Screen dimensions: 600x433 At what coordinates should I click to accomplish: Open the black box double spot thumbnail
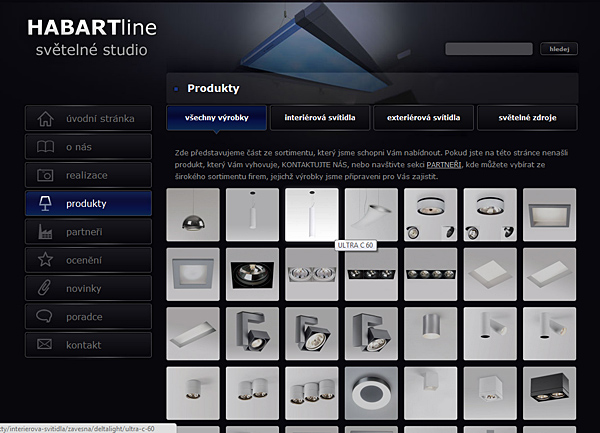coord(549,393)
